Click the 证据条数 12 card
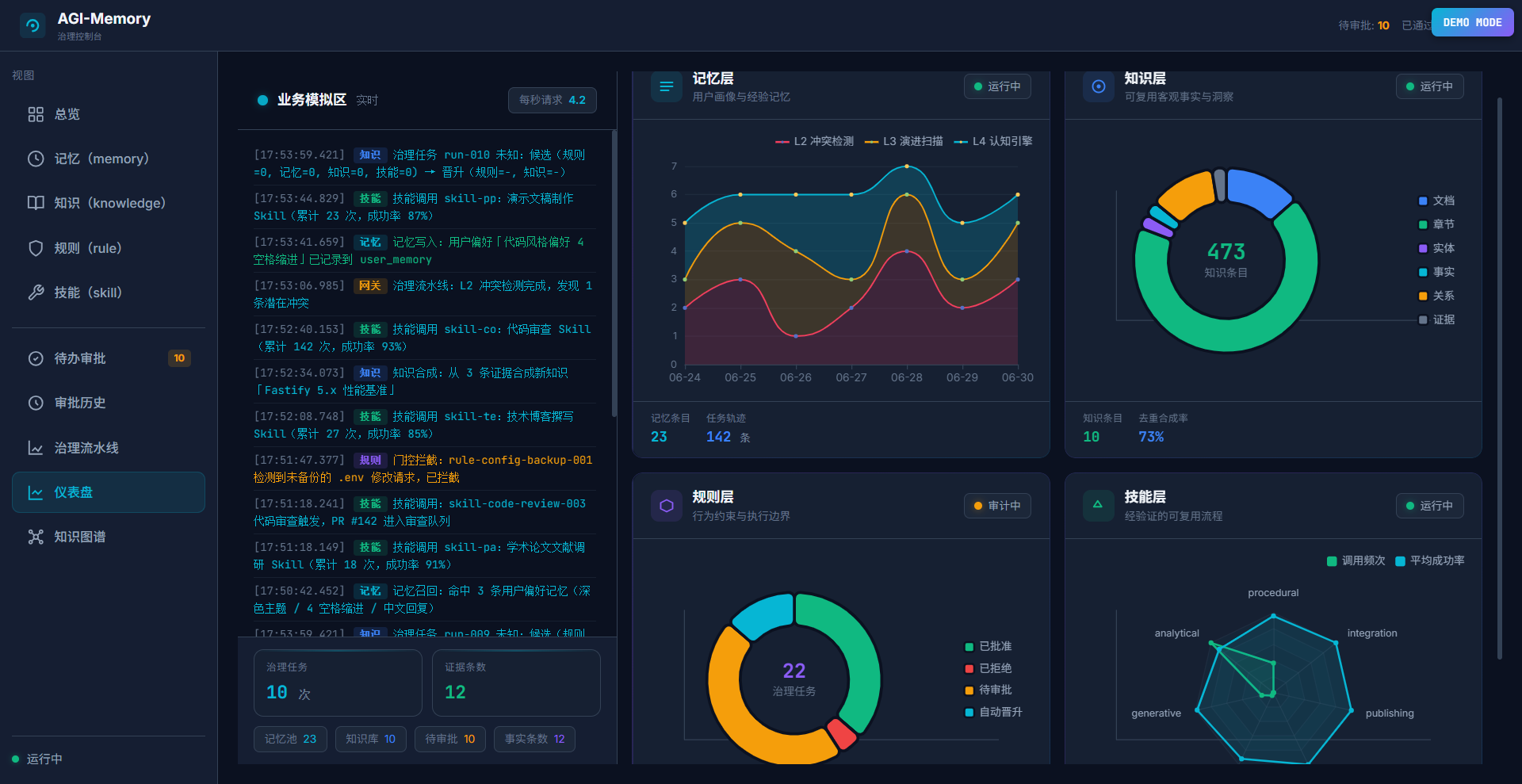This screenshot has height=784, width=1522. pyautogui.click(x=516, y=683)
